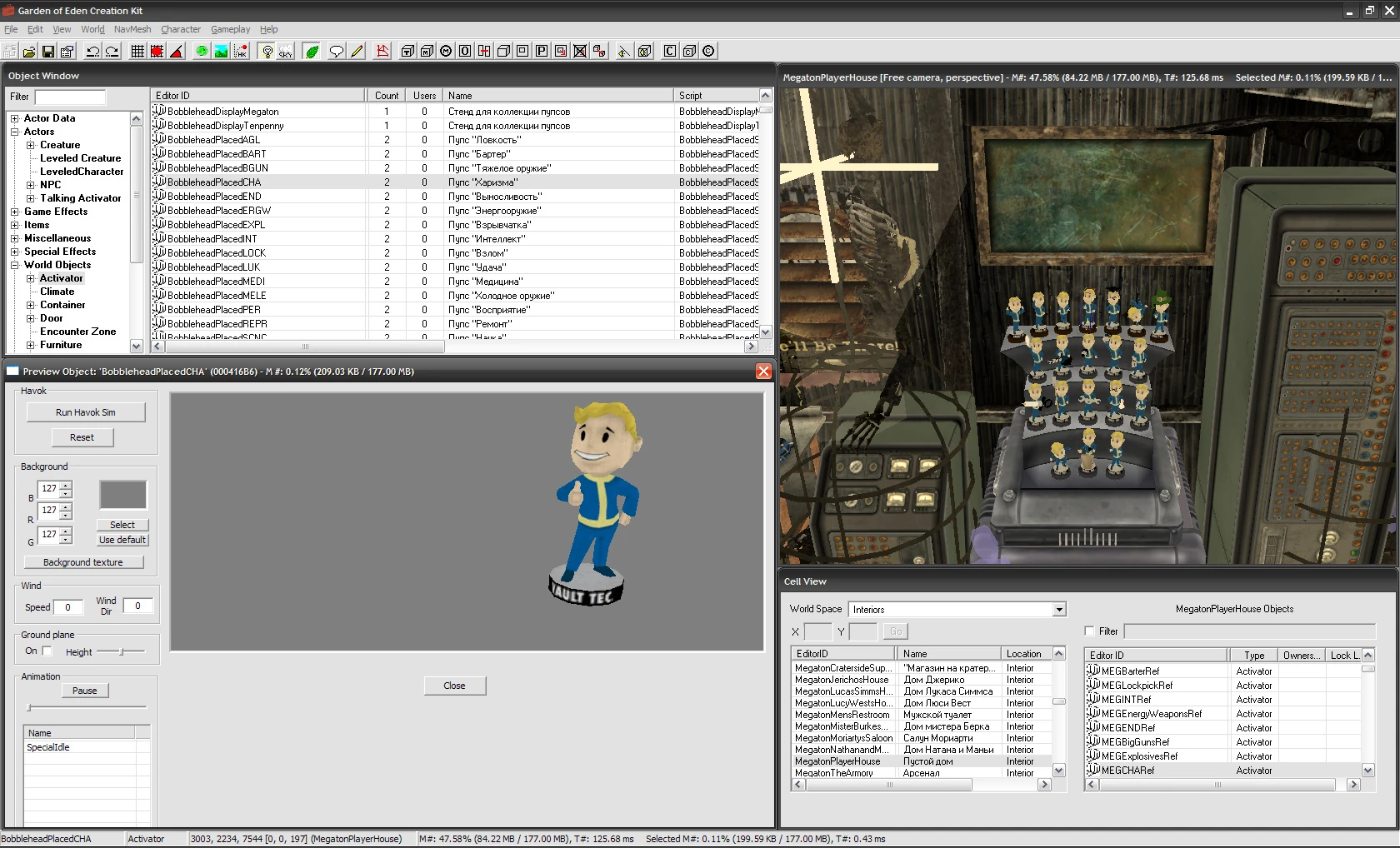Viewport: 1400px width, 848px height.
Task: Toggle the green leaf toolbar icon
Action: point(312,52)
